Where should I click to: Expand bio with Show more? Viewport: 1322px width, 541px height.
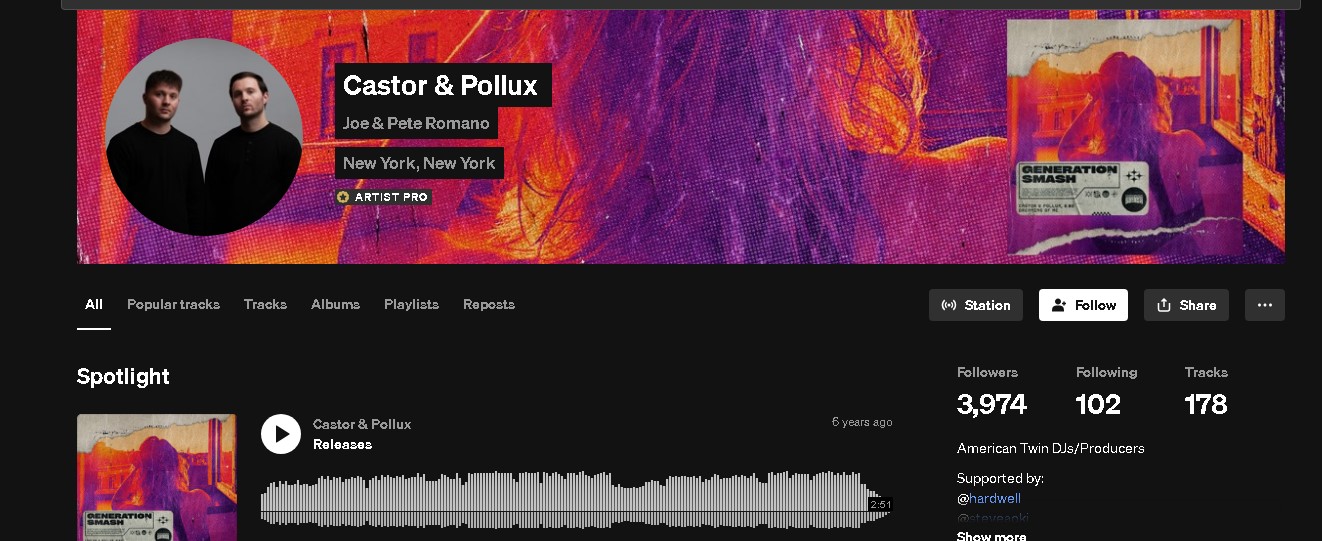(x=991, y=536)
